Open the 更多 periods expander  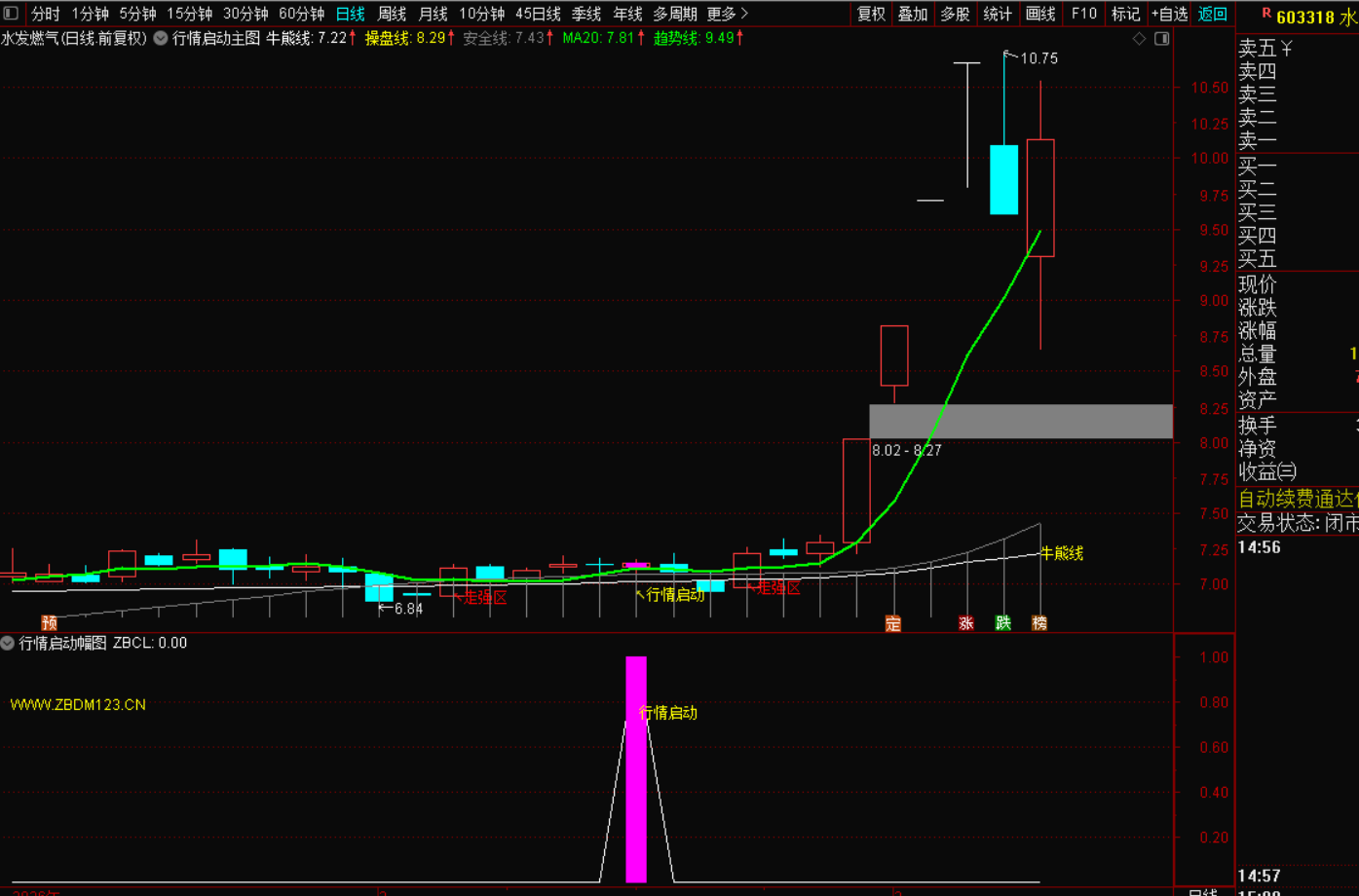click(727, 14)
